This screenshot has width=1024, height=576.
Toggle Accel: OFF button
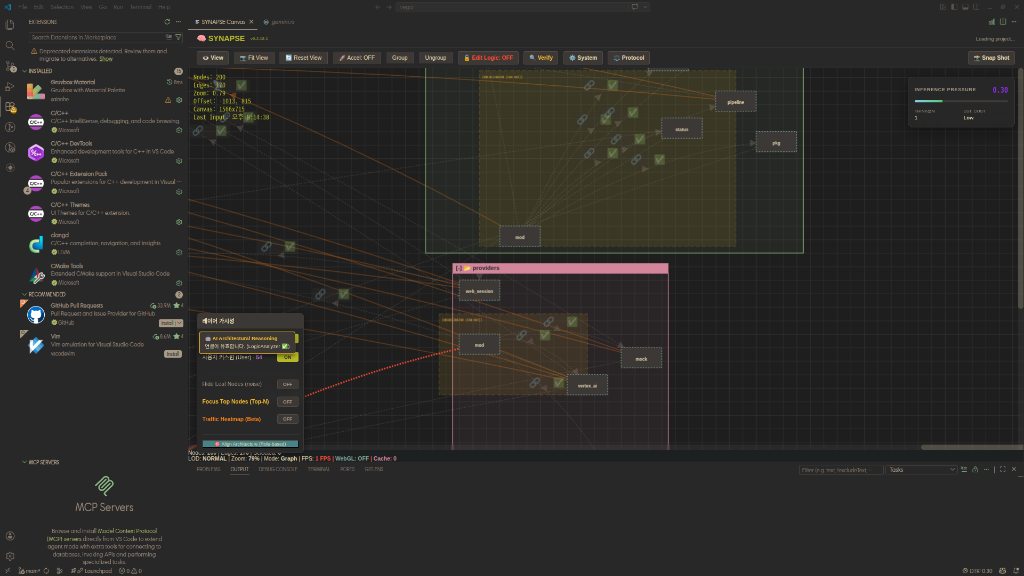click(357, 57)
